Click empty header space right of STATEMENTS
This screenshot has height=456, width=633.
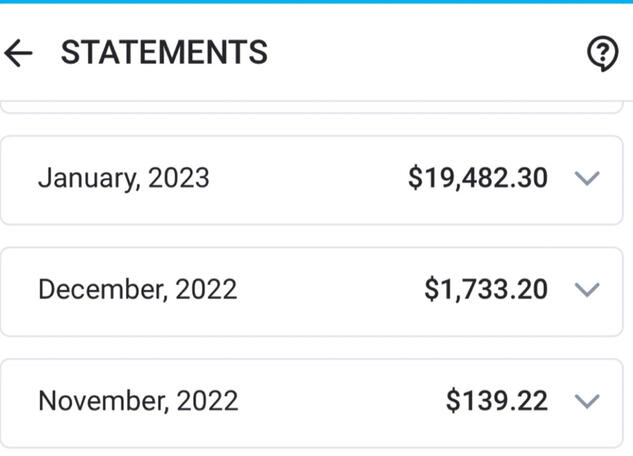[420, 53]
